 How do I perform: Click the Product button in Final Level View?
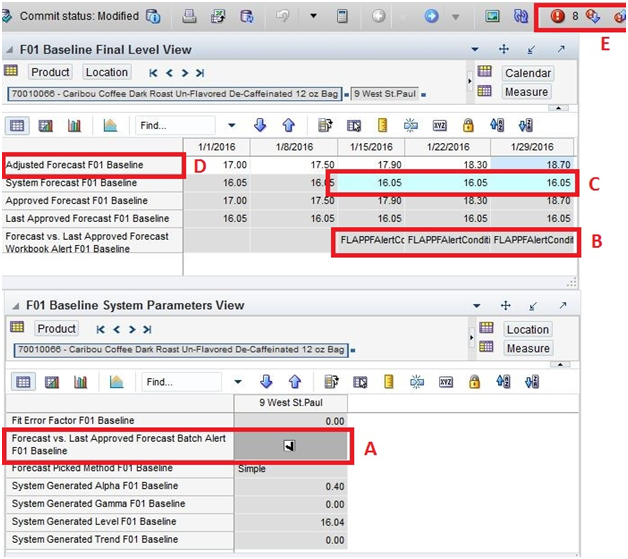pyautogui.click(x=50, y=72)
